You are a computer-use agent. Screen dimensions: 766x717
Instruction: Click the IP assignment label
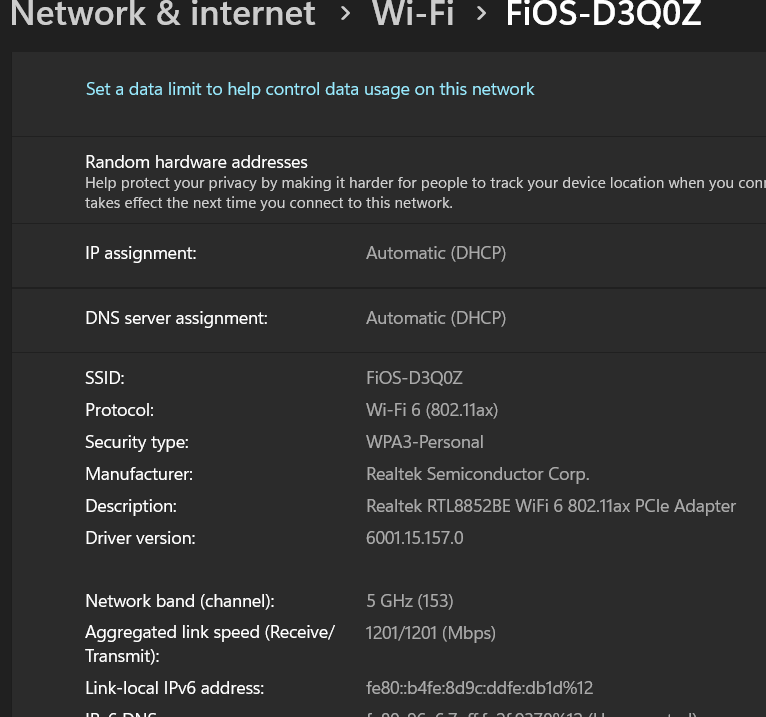click(x=140, y=253)
